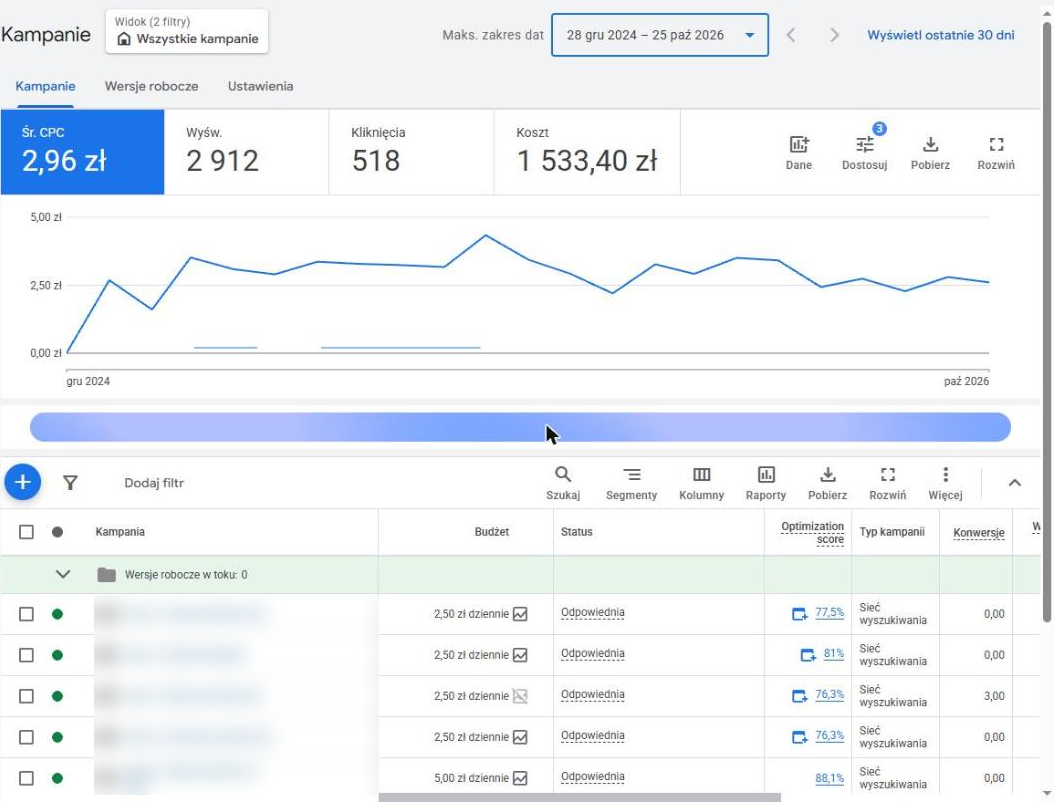Go to previous date range arrow
Image resolution: width=1054 pixels, height=802 pixels.
[x=791, y=35]
